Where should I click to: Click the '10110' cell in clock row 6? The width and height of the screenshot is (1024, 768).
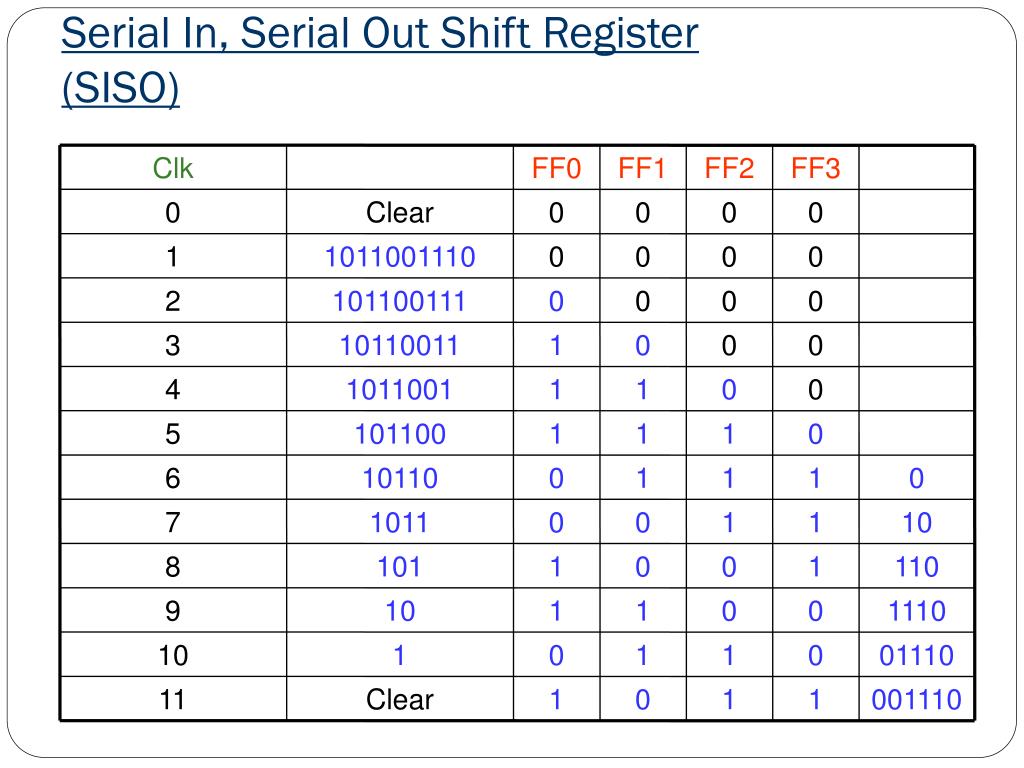[x=400, y=479]
